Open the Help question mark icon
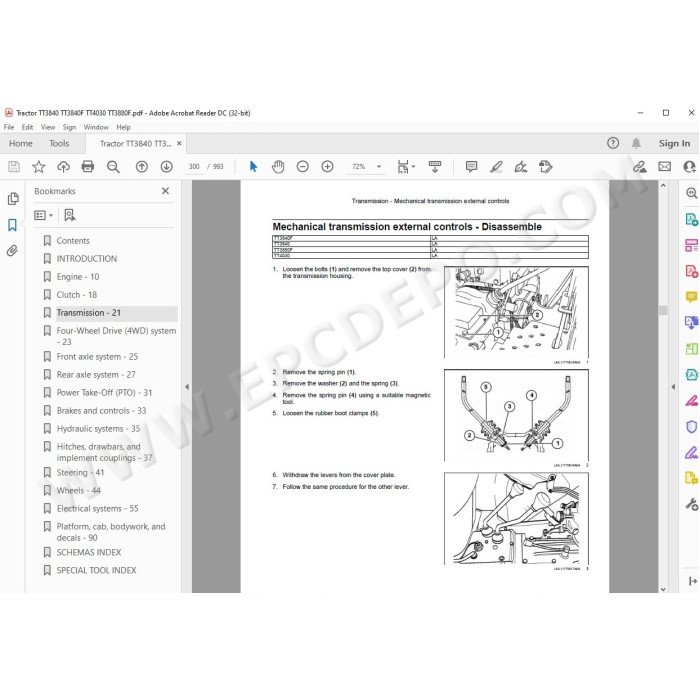Screen dimensions: 700x700 tap(613, 143)
